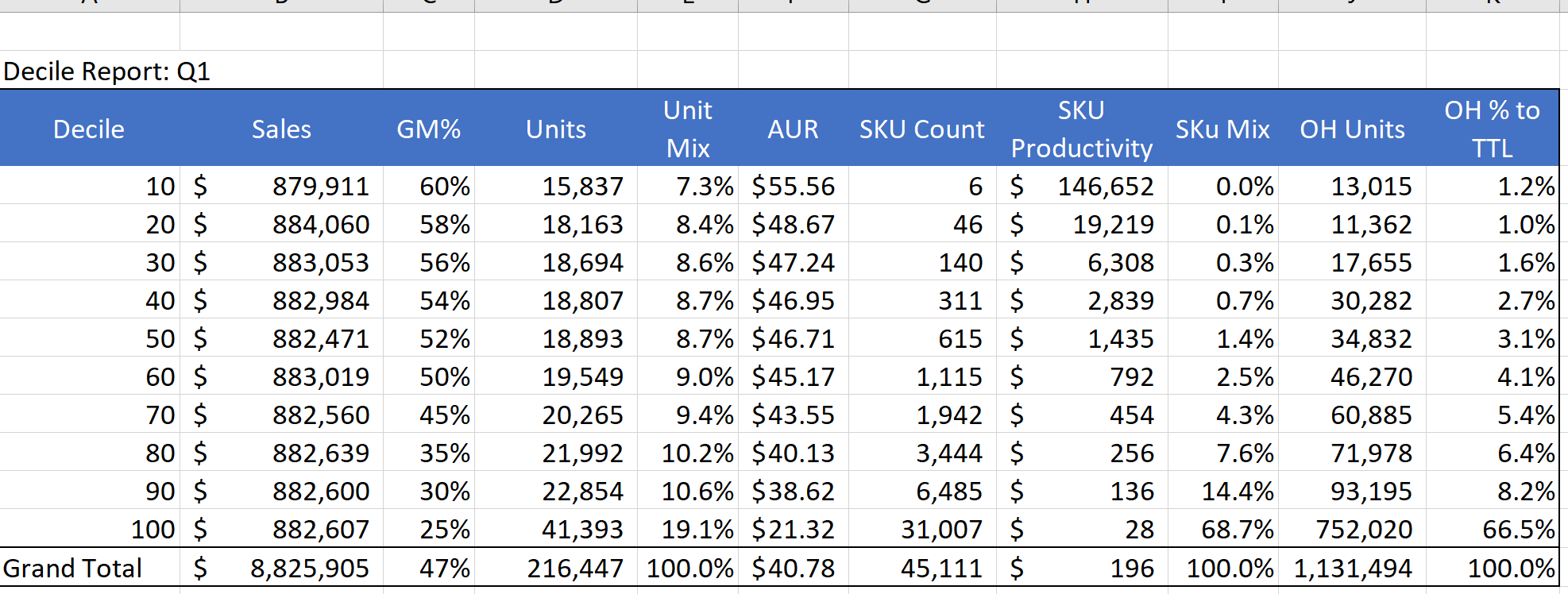Click the Decile column header
The width and height of the screenshot is (1568, 594).
[90, 129]
